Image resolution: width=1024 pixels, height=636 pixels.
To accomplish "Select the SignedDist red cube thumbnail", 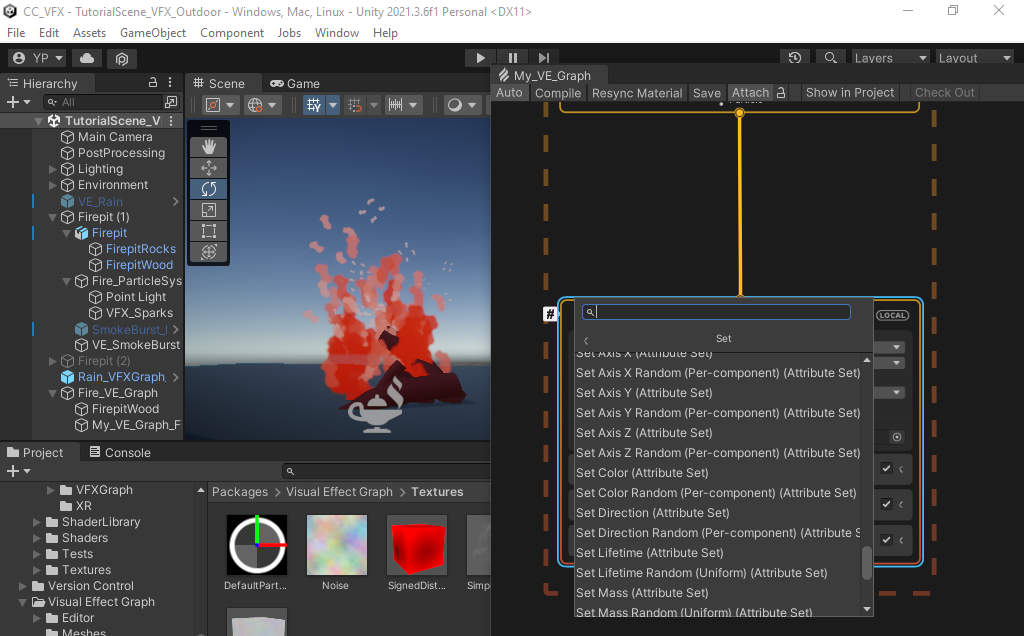I will tap(417, 545).
